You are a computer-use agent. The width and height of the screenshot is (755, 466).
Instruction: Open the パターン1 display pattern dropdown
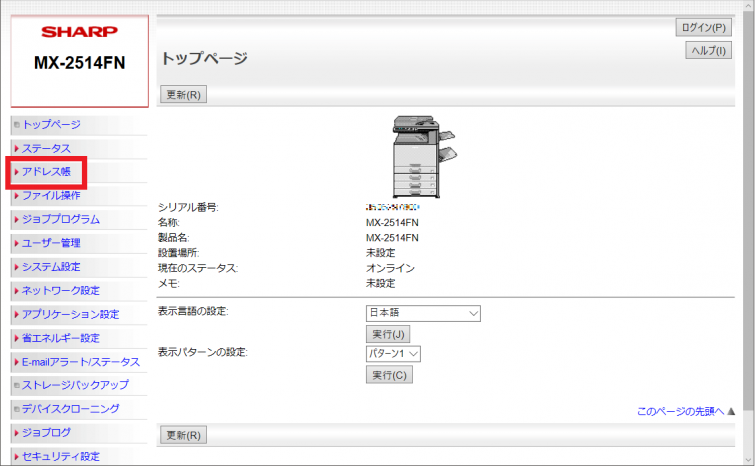pyautogui.click(x=393, y=354)
